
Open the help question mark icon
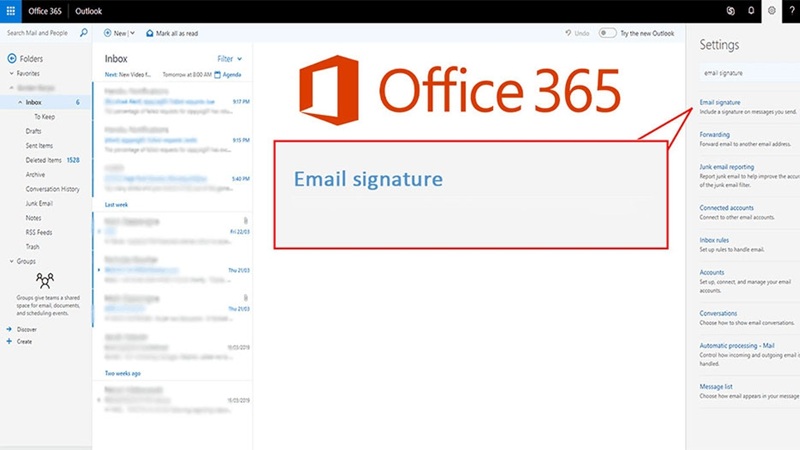tap(792, 11)
